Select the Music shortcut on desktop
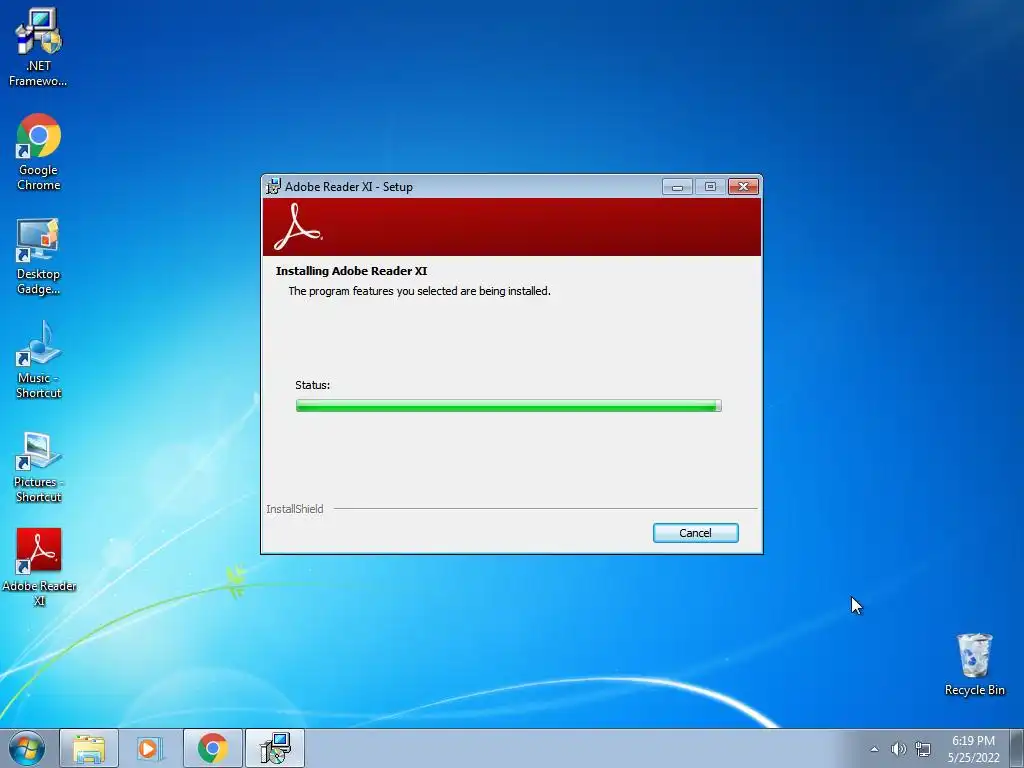This screenshot has height=768, width=1024. click(x=39, y=359)
